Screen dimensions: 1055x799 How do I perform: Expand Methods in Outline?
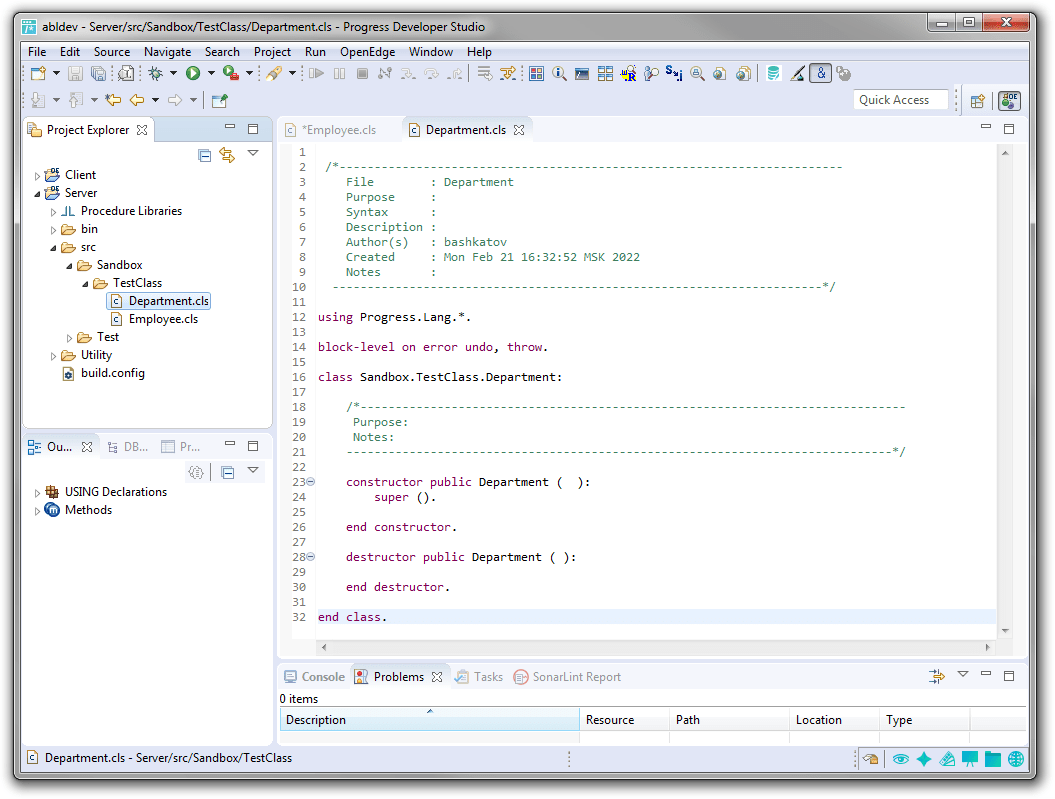click(37, 511)
